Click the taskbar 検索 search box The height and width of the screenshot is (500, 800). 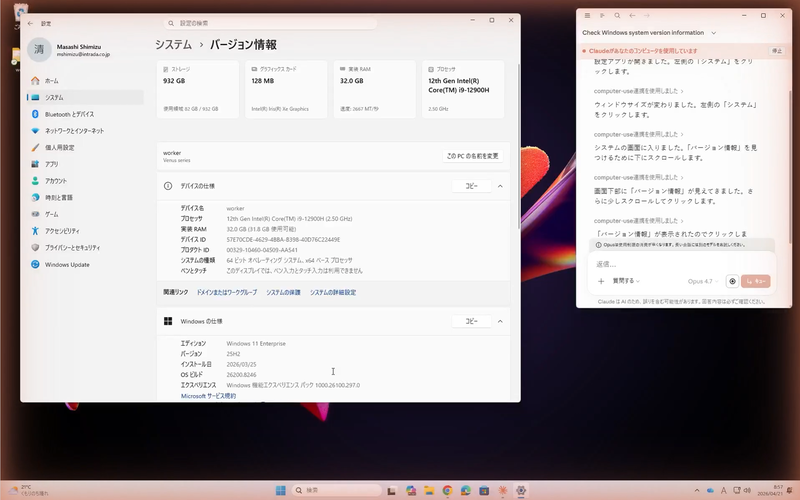336,490
